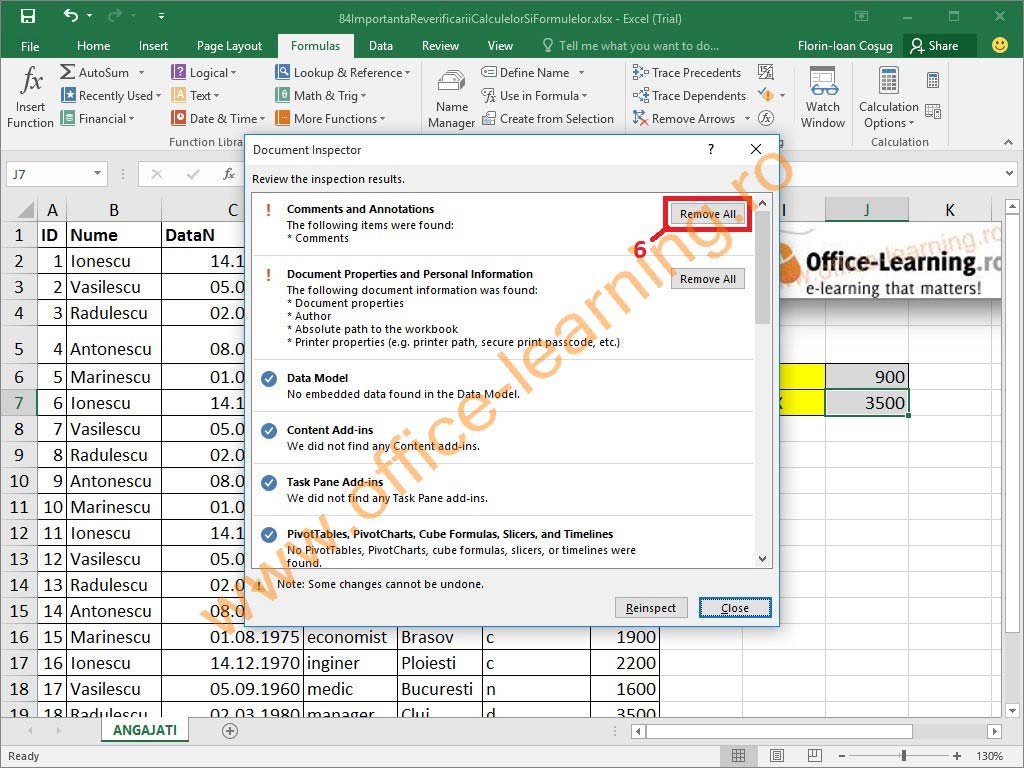This screenshot has height=768, width=1024.
Task: Open the Logical functions menu
Action: coord(204,72)
